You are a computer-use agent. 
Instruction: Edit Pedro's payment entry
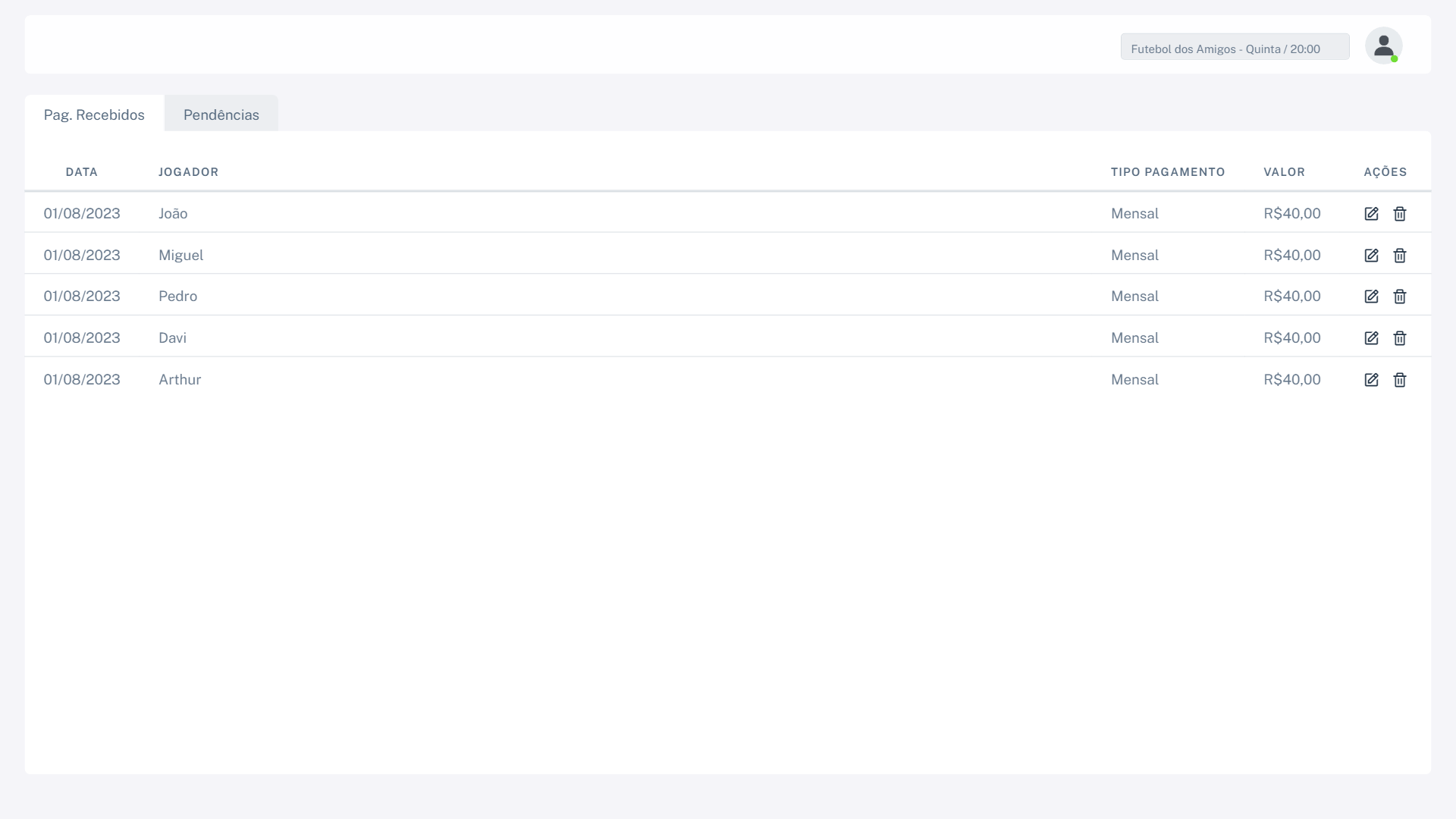click(x=1371, y=297)
